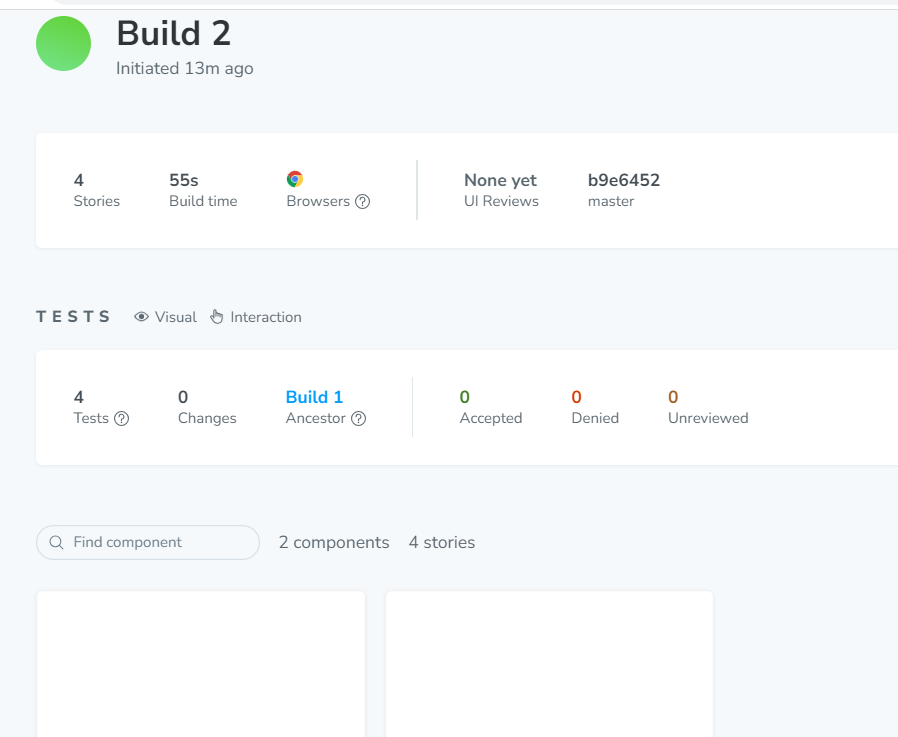The width and height of the screenshot is (898, 737).
Task: Click the 'None yet' UI Reviews value
Action: click(x=501, y=180)
